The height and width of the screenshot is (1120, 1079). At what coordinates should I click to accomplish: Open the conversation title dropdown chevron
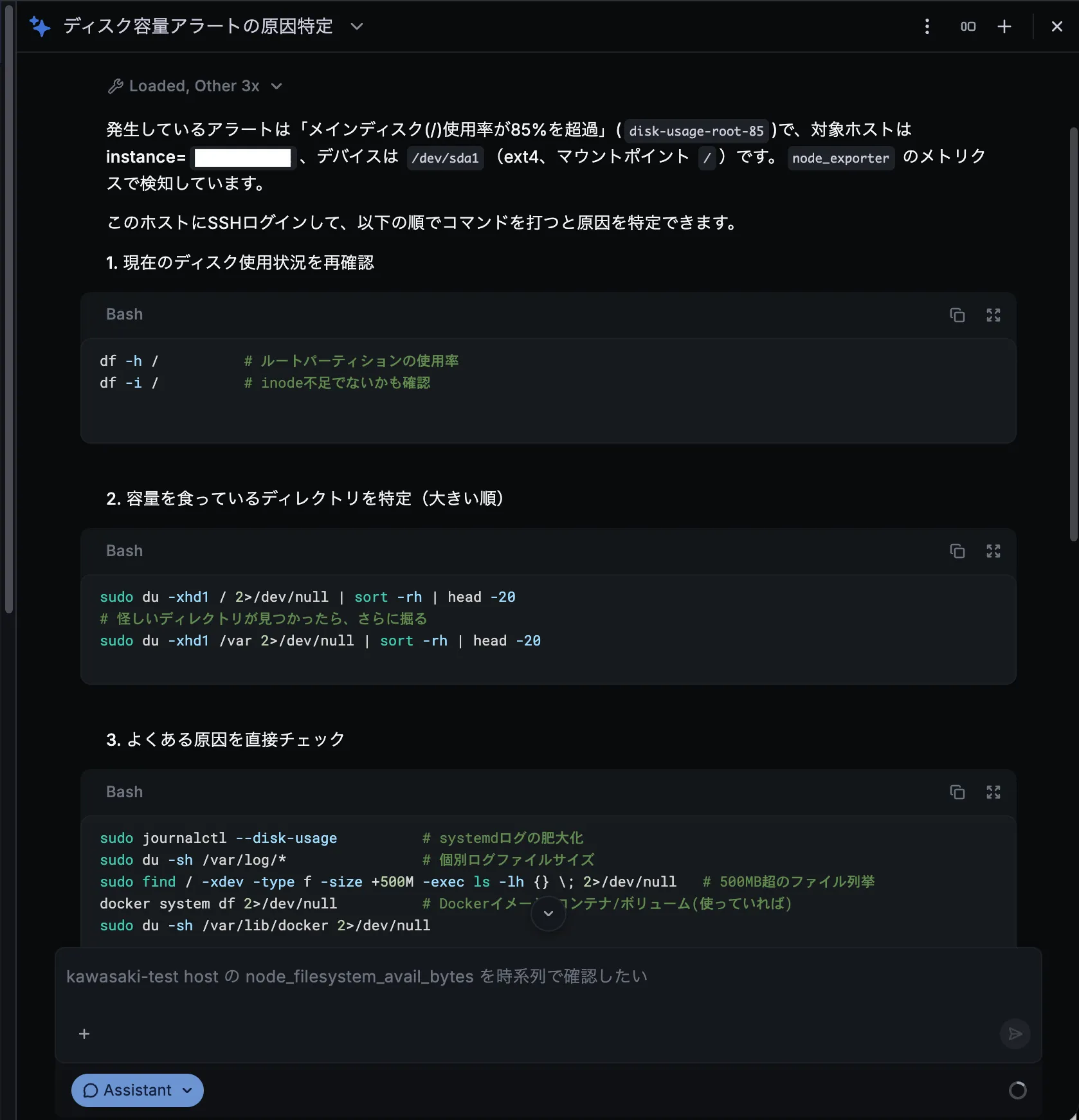tap(357, 26)
